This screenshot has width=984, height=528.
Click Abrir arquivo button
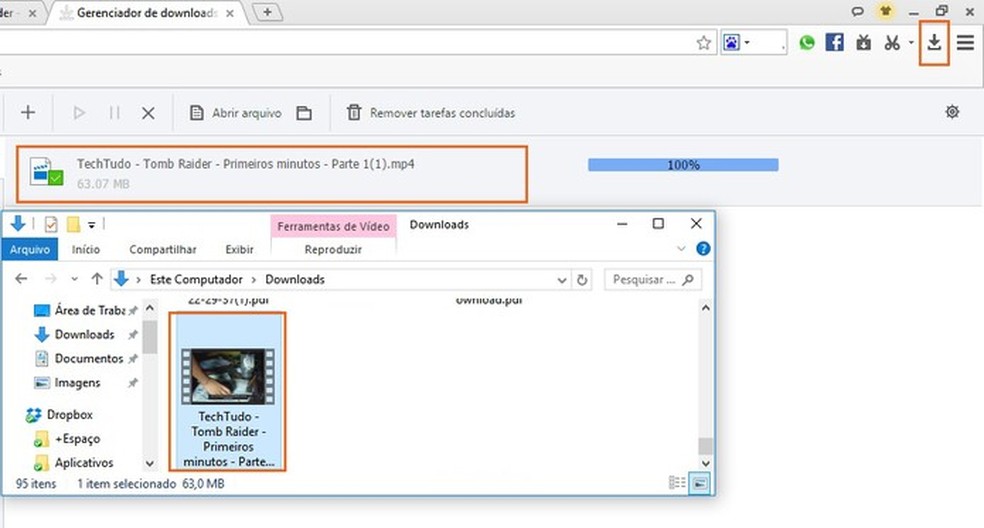coord(235,113)
